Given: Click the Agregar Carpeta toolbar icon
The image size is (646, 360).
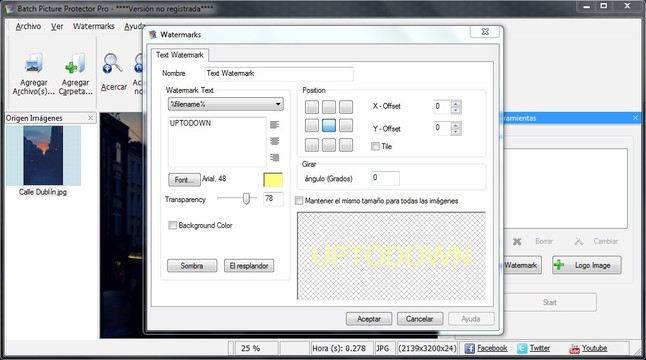Looking at the screenshot, I should click(x=75, y=64).
